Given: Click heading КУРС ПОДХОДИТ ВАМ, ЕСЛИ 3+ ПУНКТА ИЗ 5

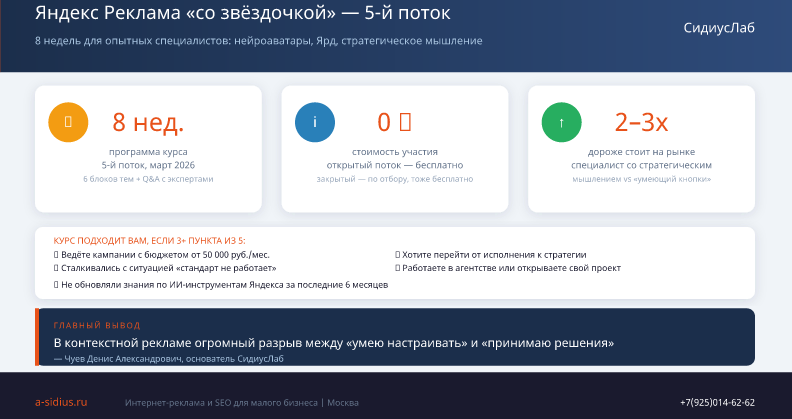Looking at the screenshot, I should point(150,241).
